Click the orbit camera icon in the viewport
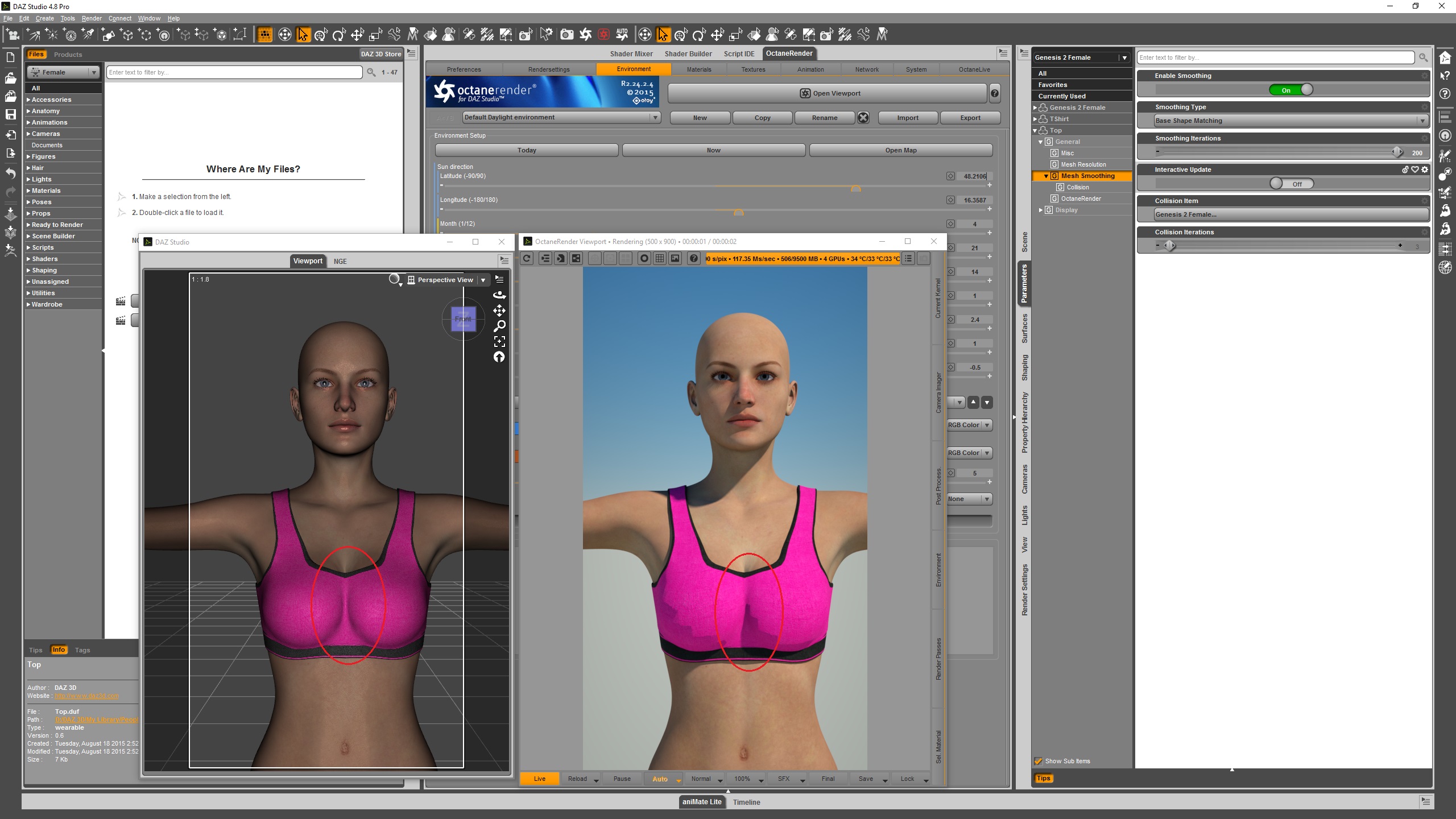The width and height of the screenshot is (1456, 819). 499,295
